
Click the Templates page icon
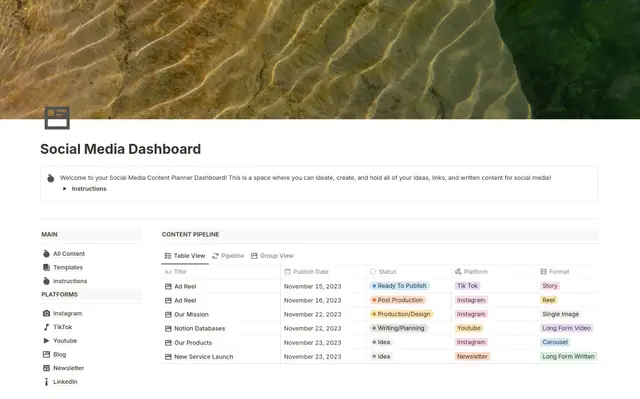coord(47,267)
